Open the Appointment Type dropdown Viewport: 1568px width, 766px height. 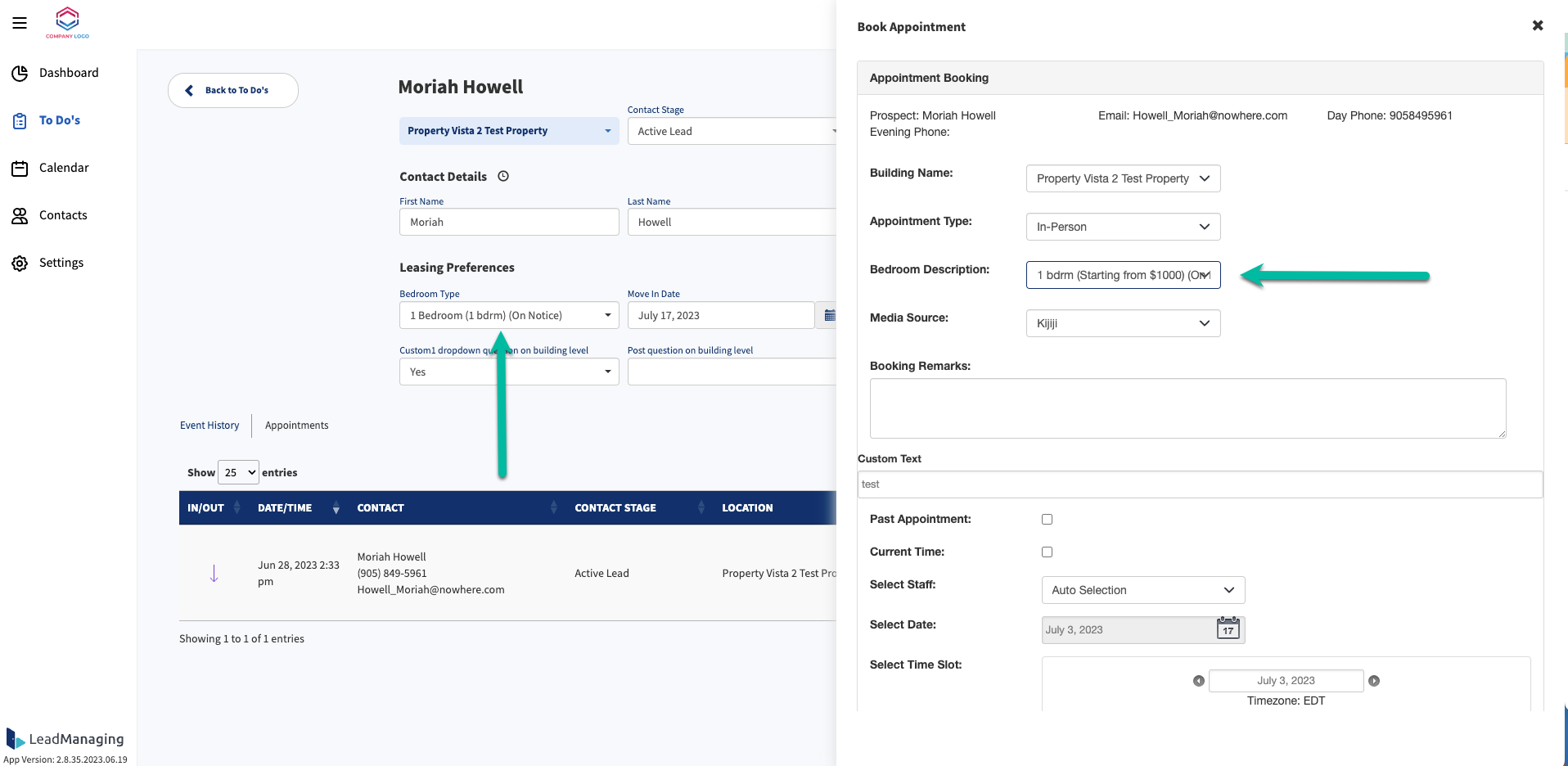(1123, 227)
